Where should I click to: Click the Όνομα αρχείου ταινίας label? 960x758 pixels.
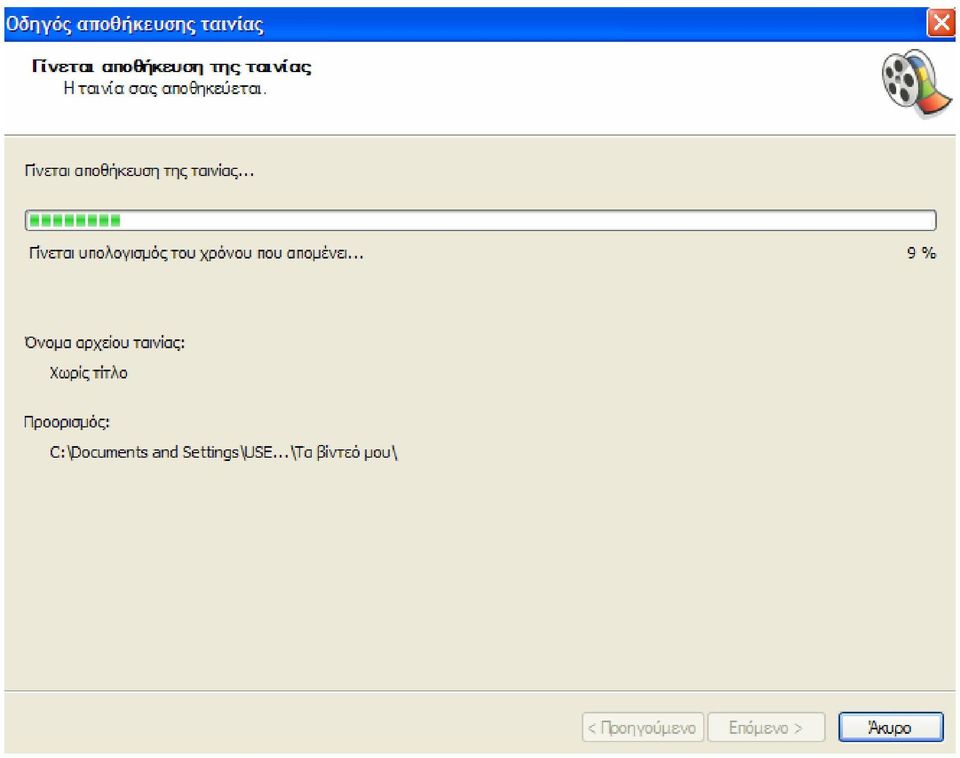105,343
